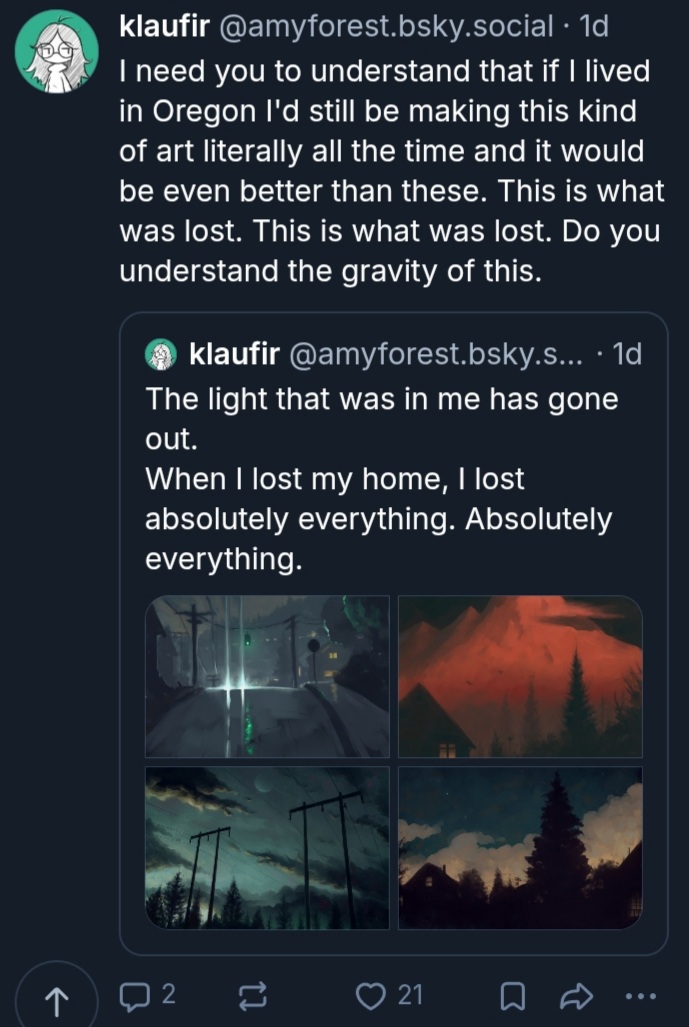
Task: Click the repost arrows icon
Action: pyautogui.click(x=252, y=994)
